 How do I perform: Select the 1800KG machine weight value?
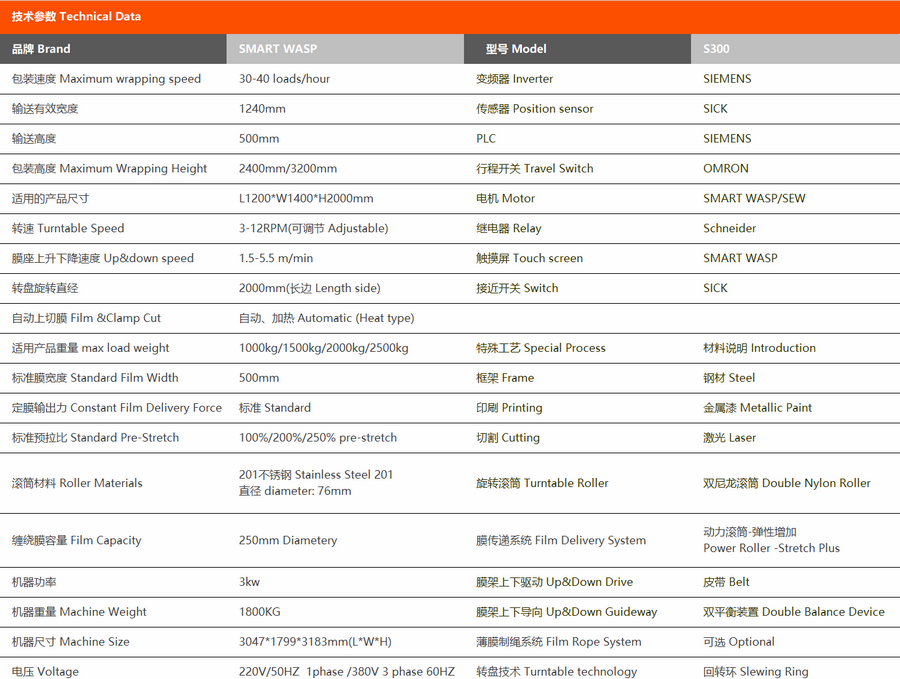[x=259, y=612]
